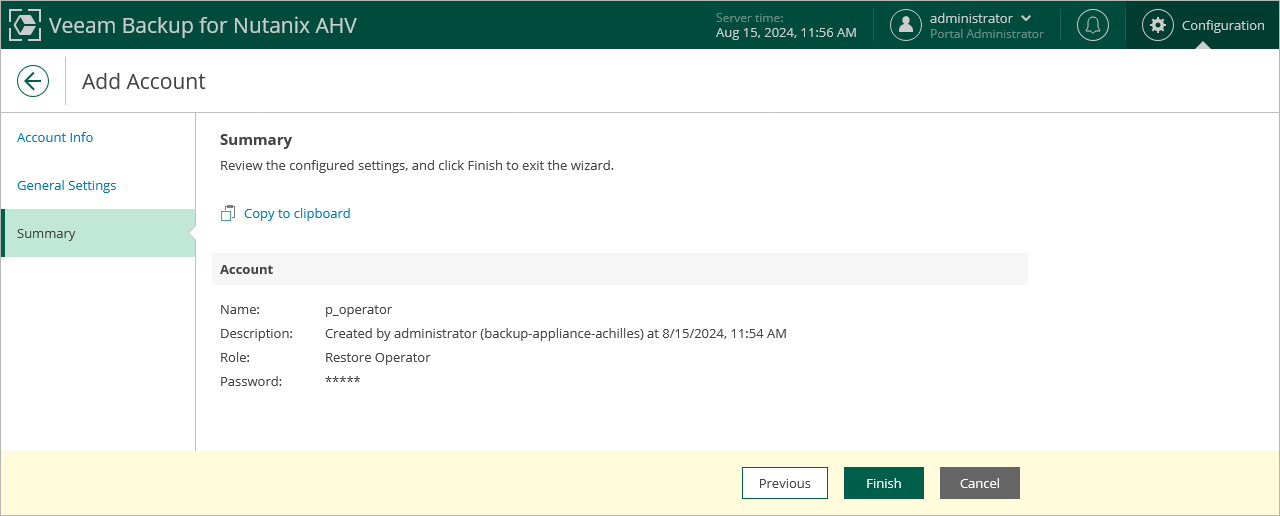Click the Copy to clipboard link
Image resolution: width=1280 pixels, height=516 pixels.
point(297,213)
